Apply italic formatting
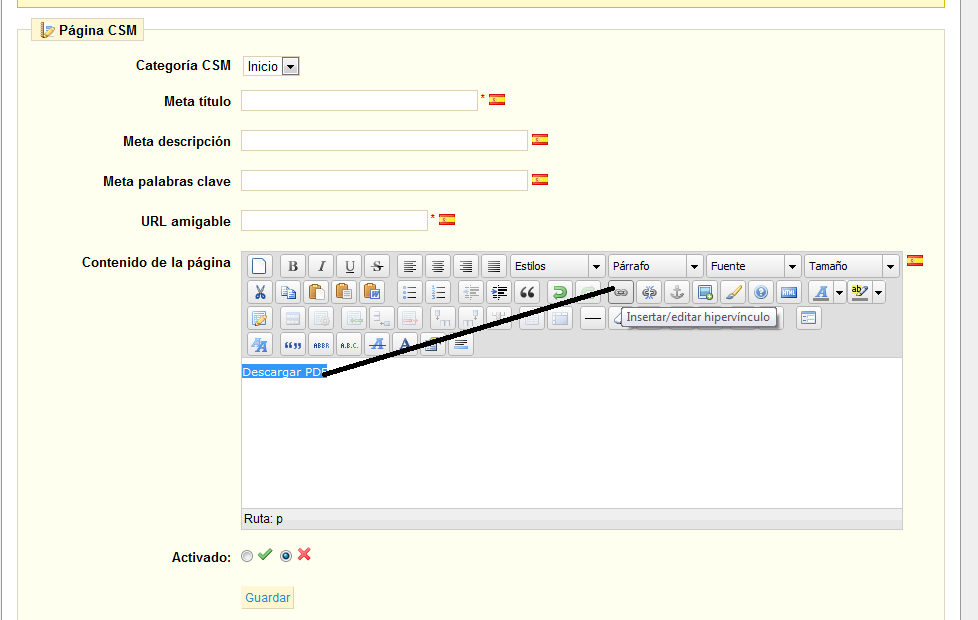This screenshot has width=978, height=620. click(x=321, y=266)
